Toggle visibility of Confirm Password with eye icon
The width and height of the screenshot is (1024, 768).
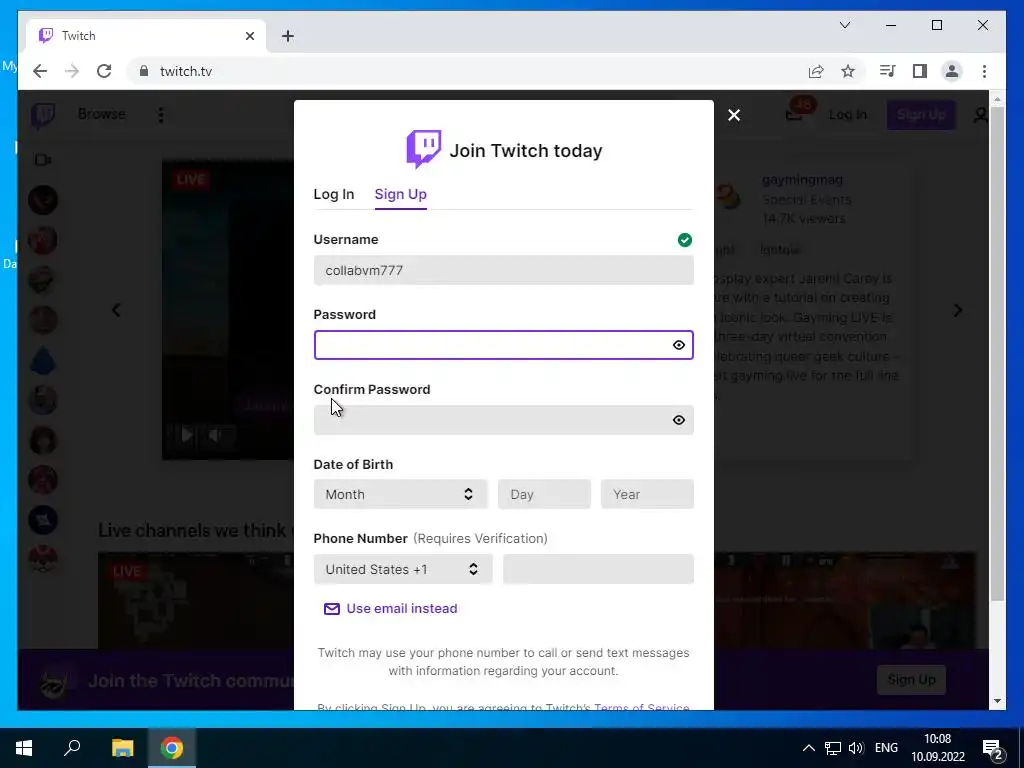tap(679, 420)
